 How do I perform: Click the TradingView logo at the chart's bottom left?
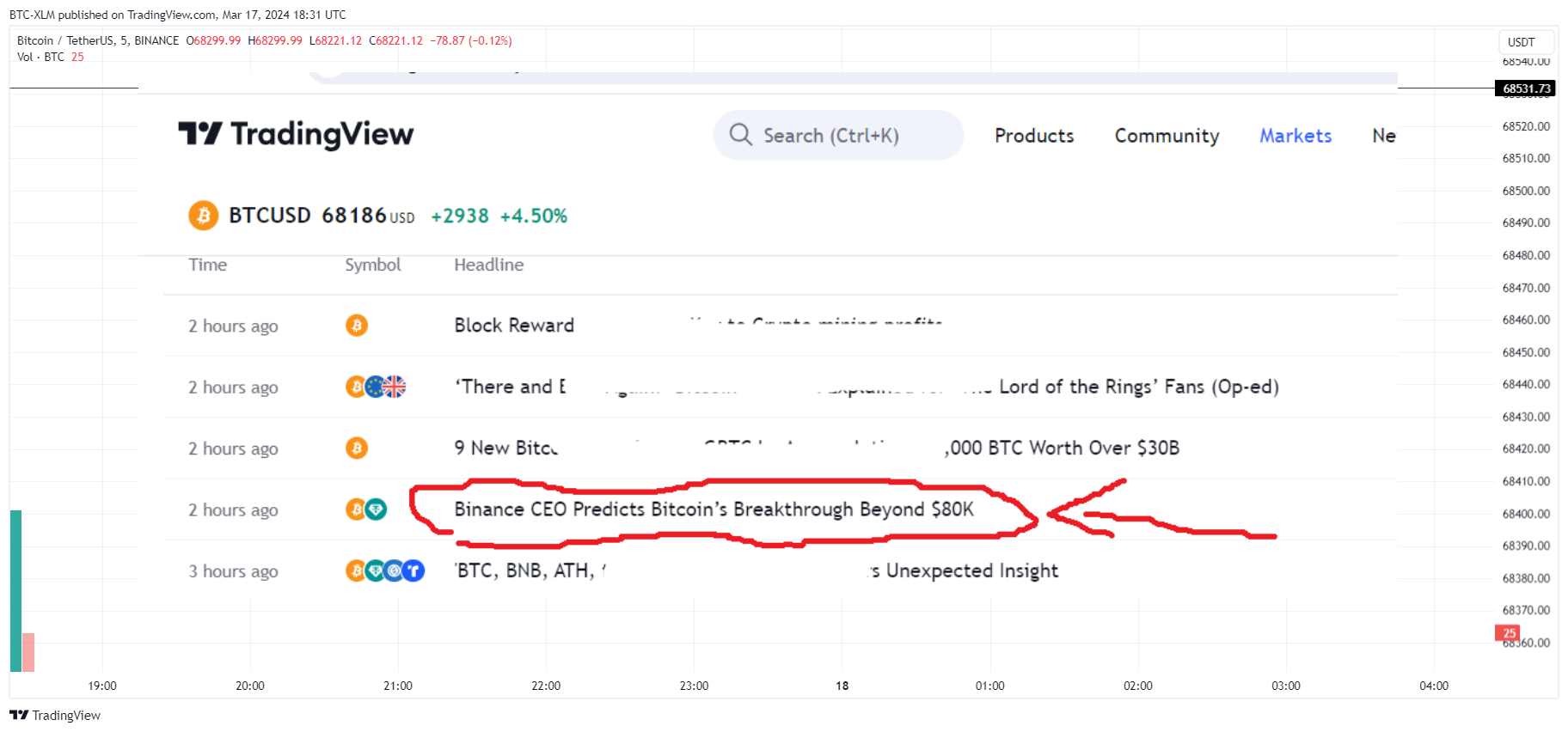pos(55,715)
